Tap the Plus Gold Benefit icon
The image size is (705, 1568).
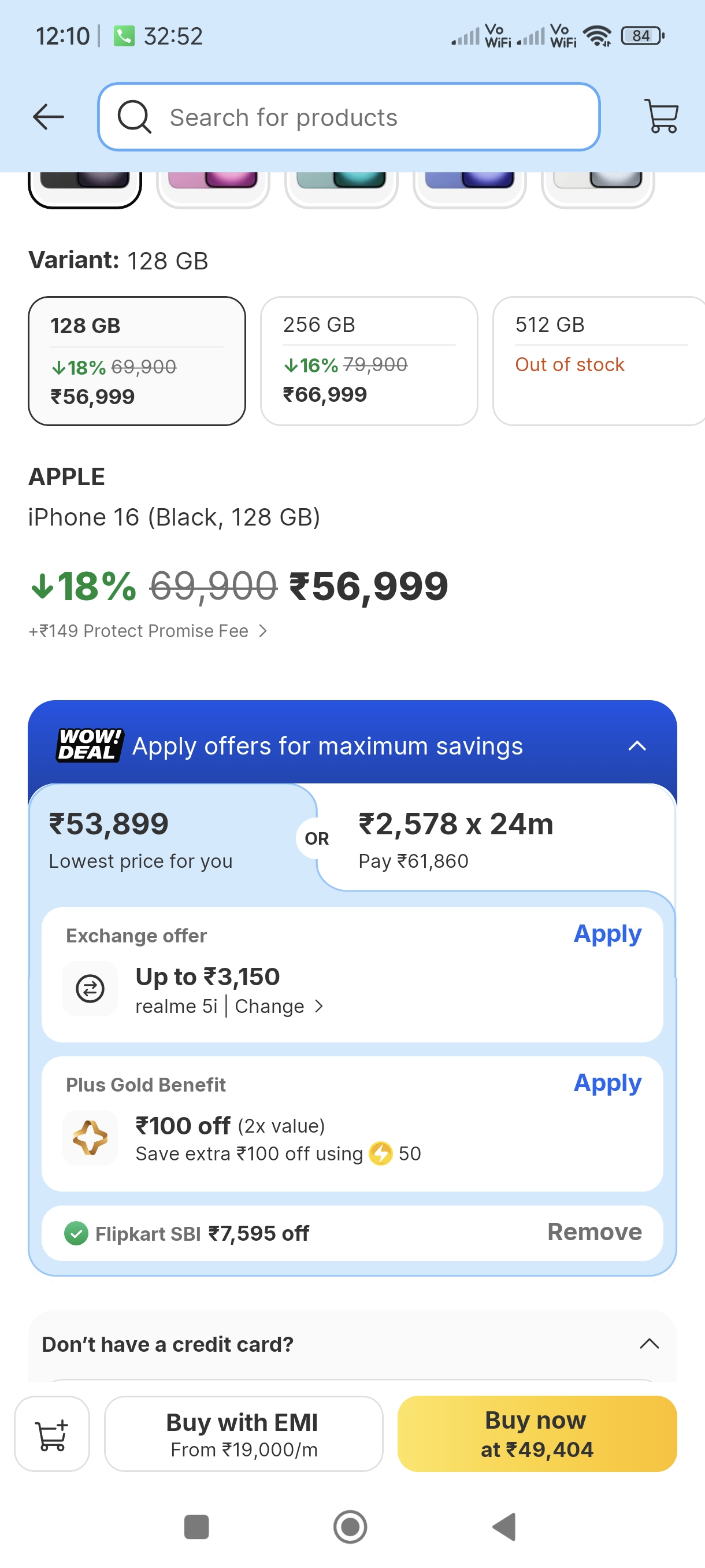(x=90, y=1137)
